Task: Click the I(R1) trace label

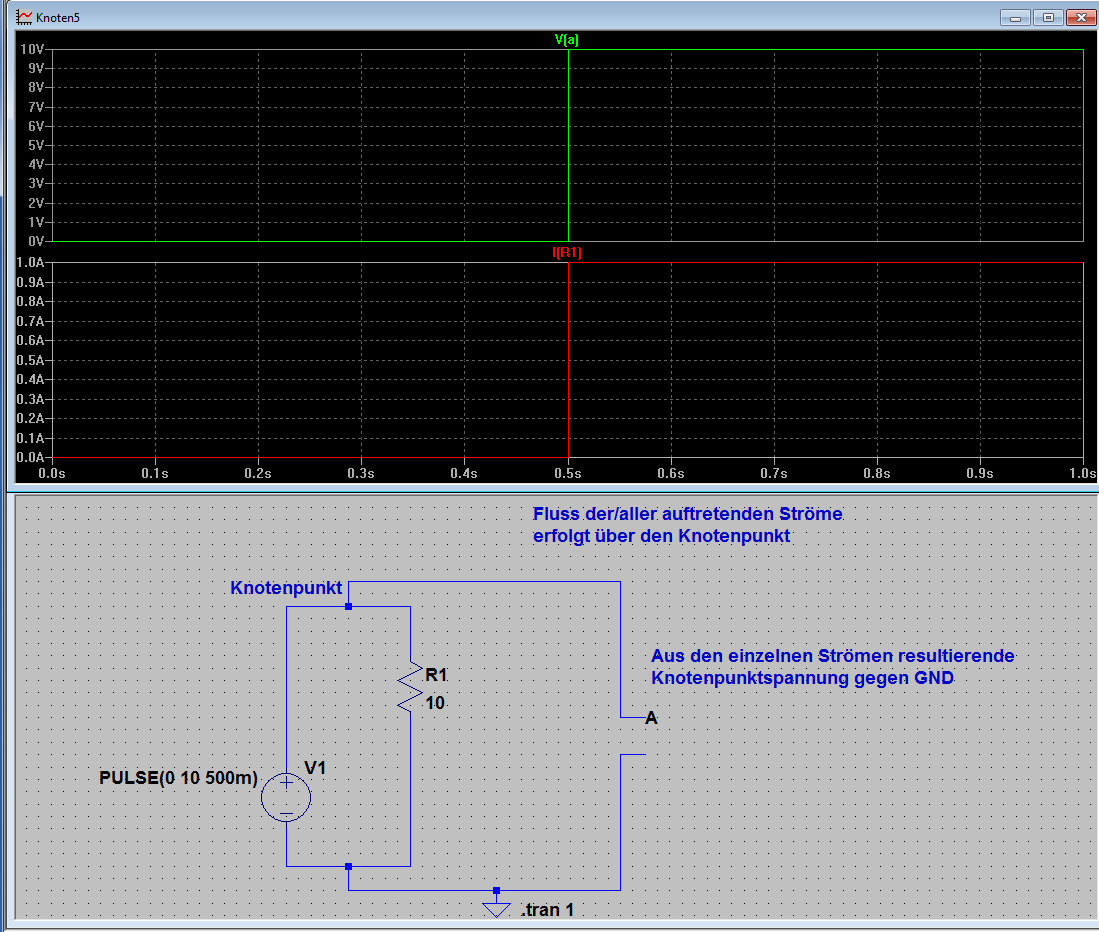Action: (566, 252)
